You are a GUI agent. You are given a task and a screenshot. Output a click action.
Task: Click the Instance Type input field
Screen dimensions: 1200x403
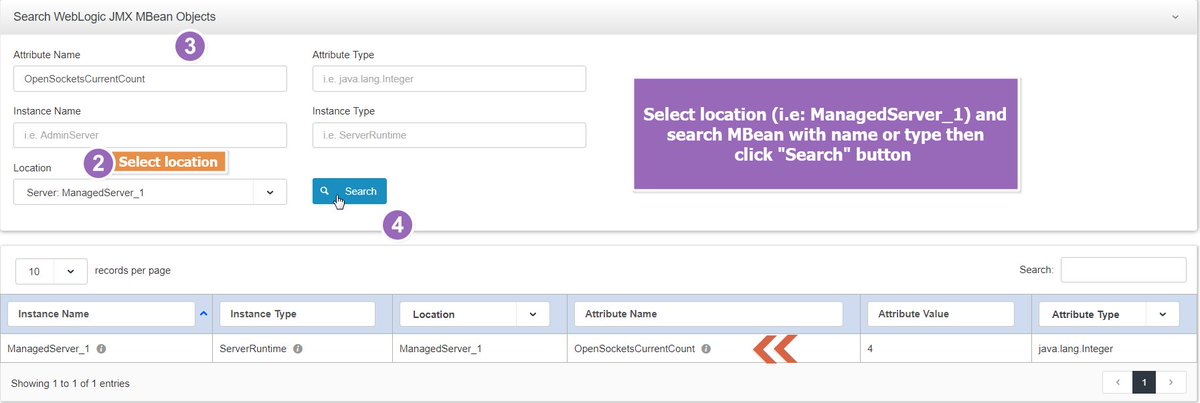coord(449,135)
